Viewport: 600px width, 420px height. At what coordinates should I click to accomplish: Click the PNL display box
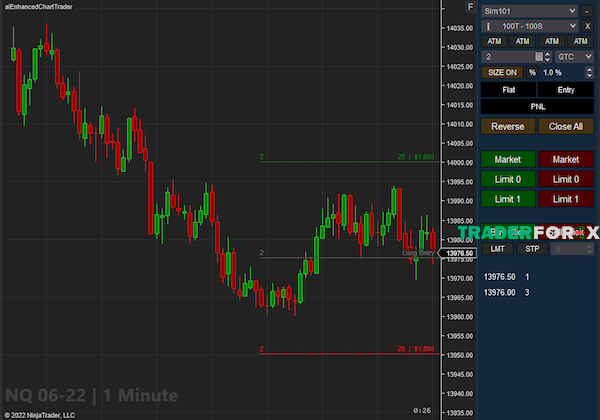coord(537,107)
